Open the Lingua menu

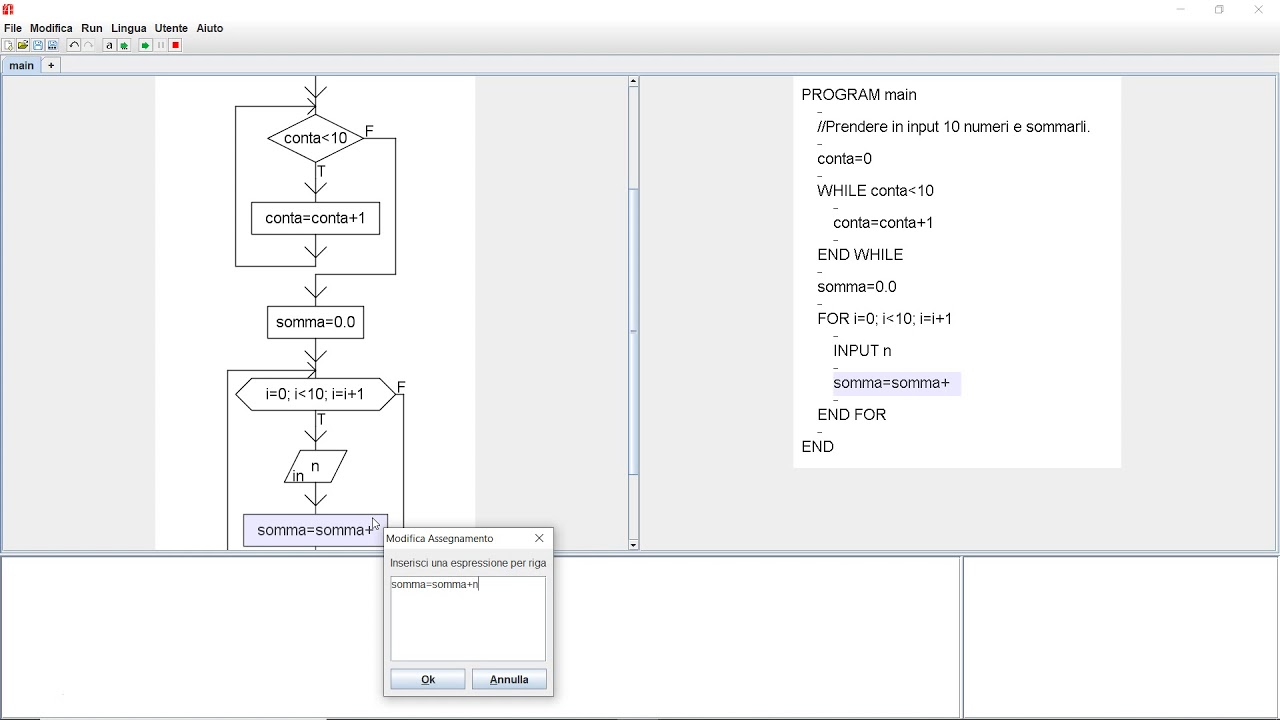coord(129,28)
